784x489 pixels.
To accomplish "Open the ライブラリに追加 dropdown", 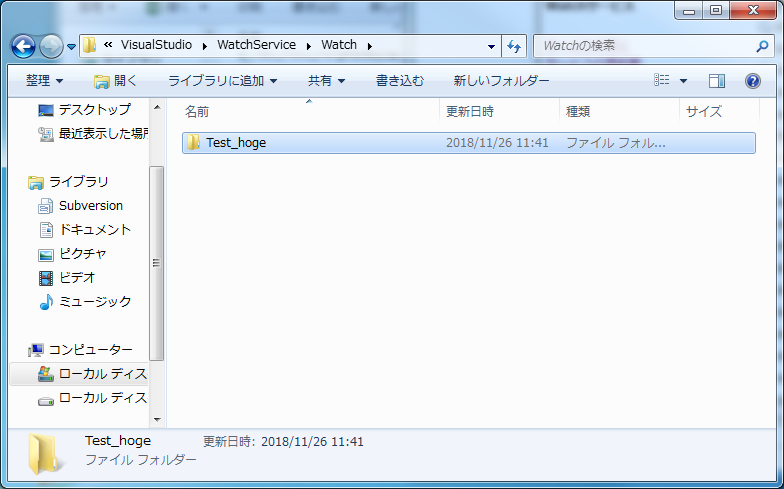I will [x=222, y=80].
